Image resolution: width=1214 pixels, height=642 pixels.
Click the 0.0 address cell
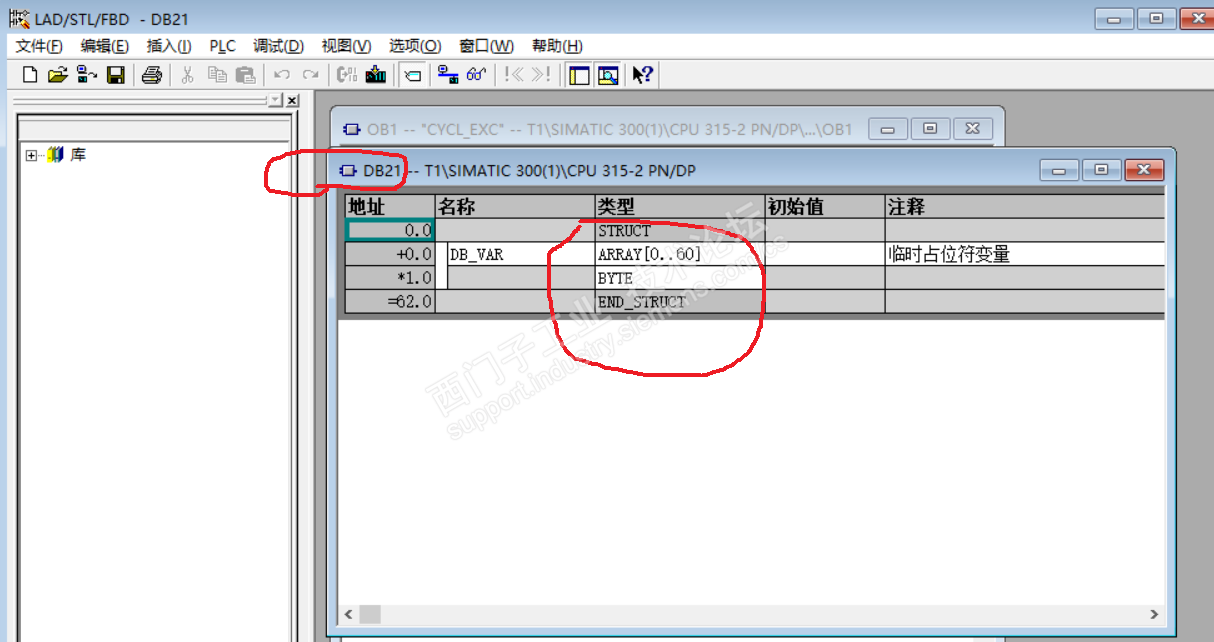tap(389, 230)
